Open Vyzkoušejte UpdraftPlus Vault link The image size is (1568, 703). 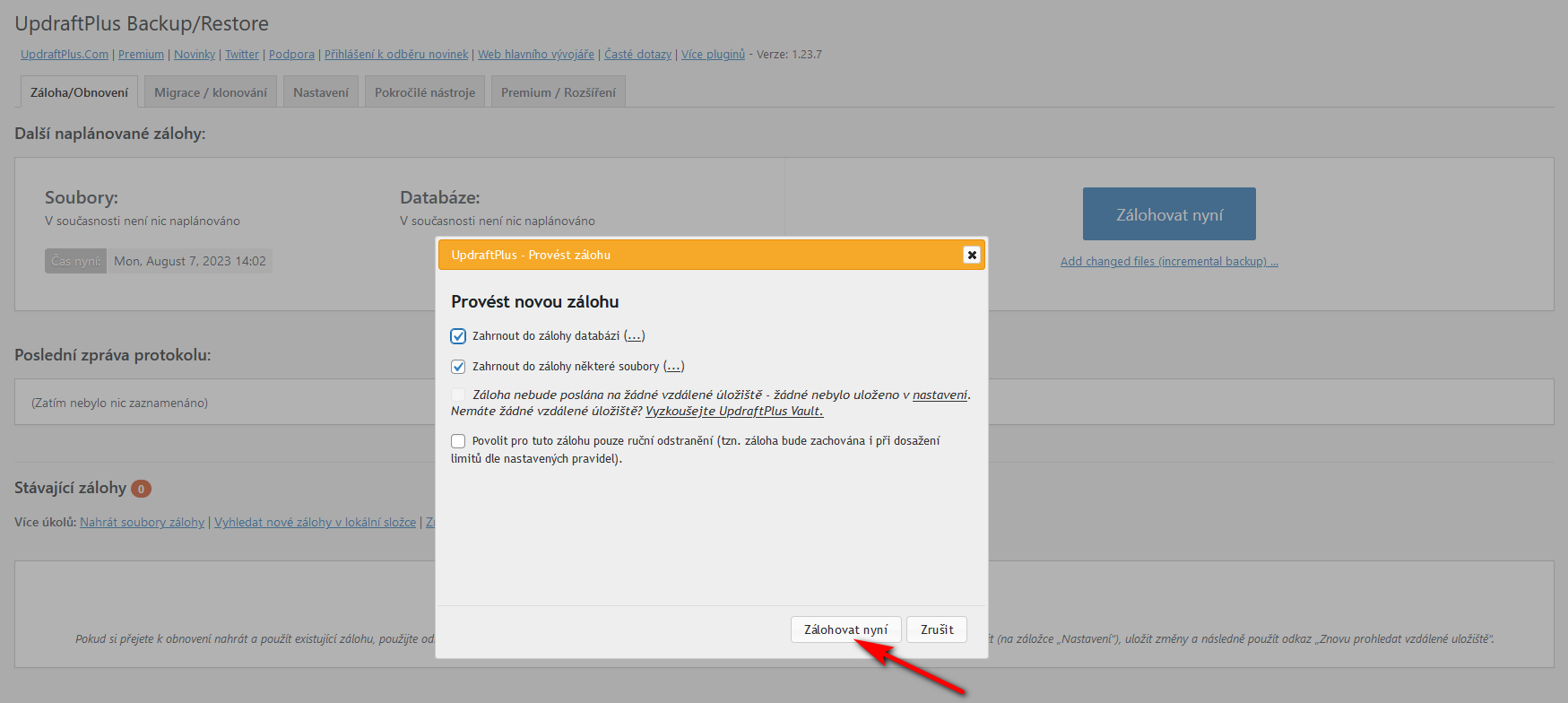(x=734, y=411)
